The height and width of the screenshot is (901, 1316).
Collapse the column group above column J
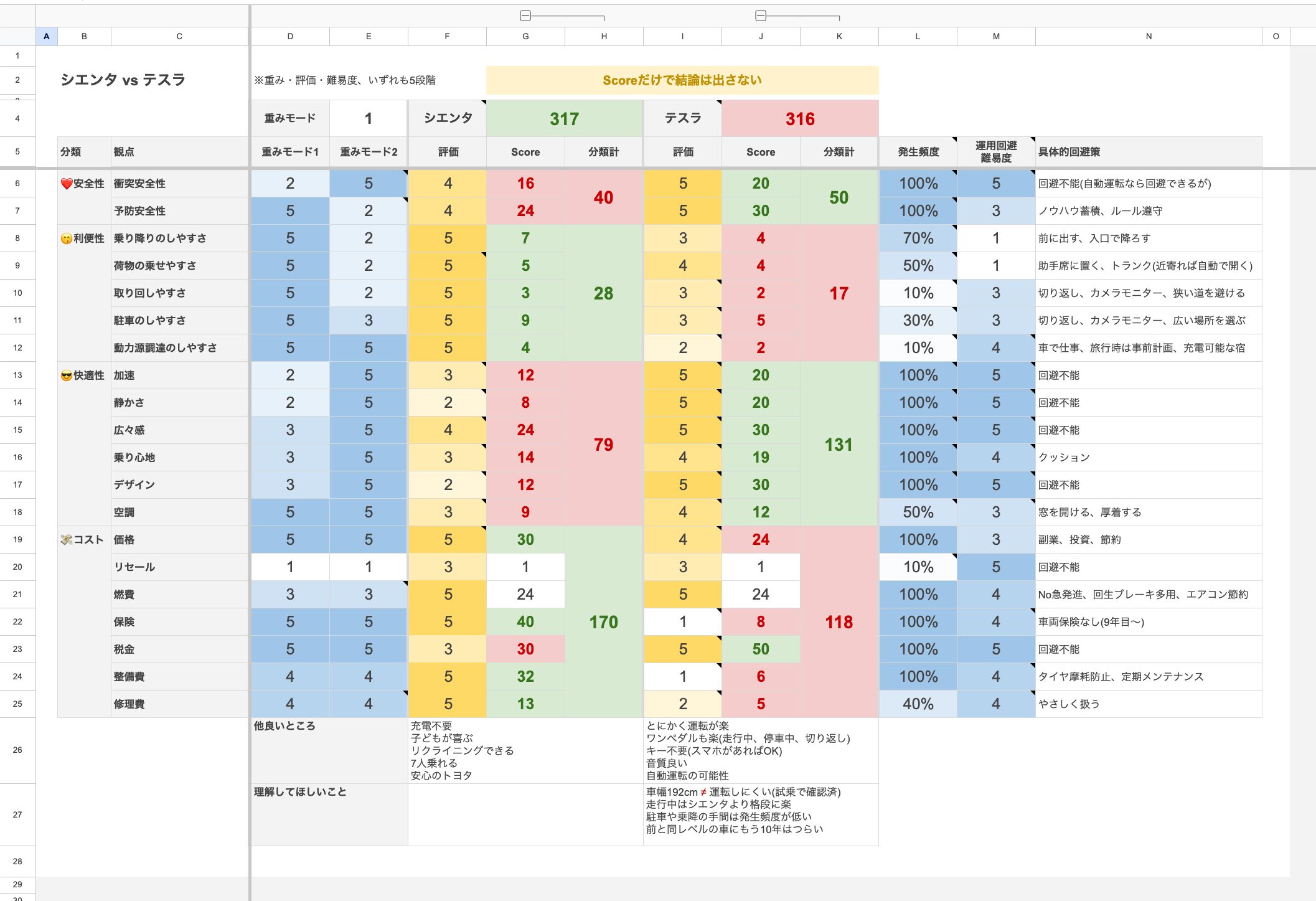761,16
